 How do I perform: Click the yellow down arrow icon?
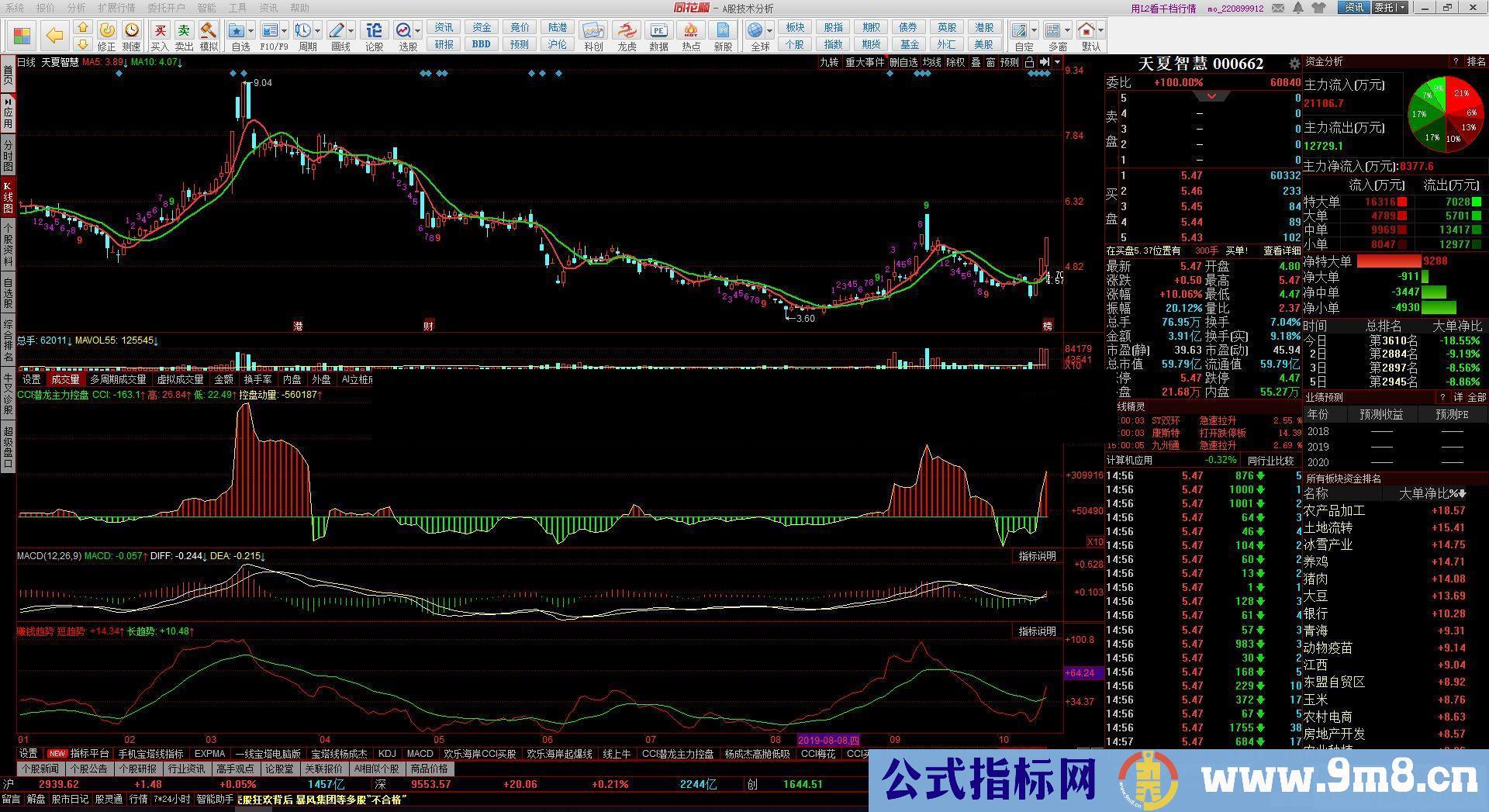tap(83, 44)
